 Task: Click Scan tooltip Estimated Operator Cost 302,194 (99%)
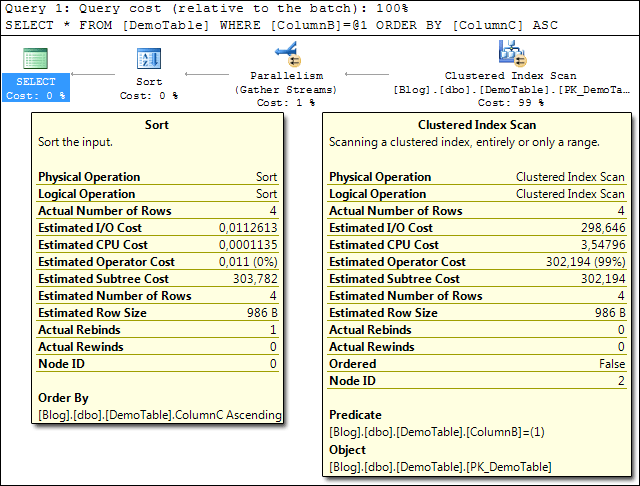477,262
